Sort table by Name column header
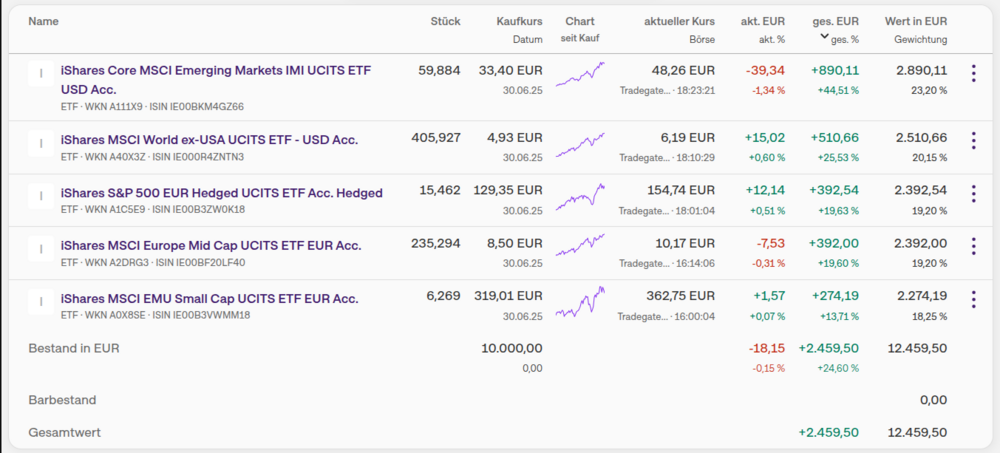The width and height of the screenshot is (1000, 453). coord(43,21)
